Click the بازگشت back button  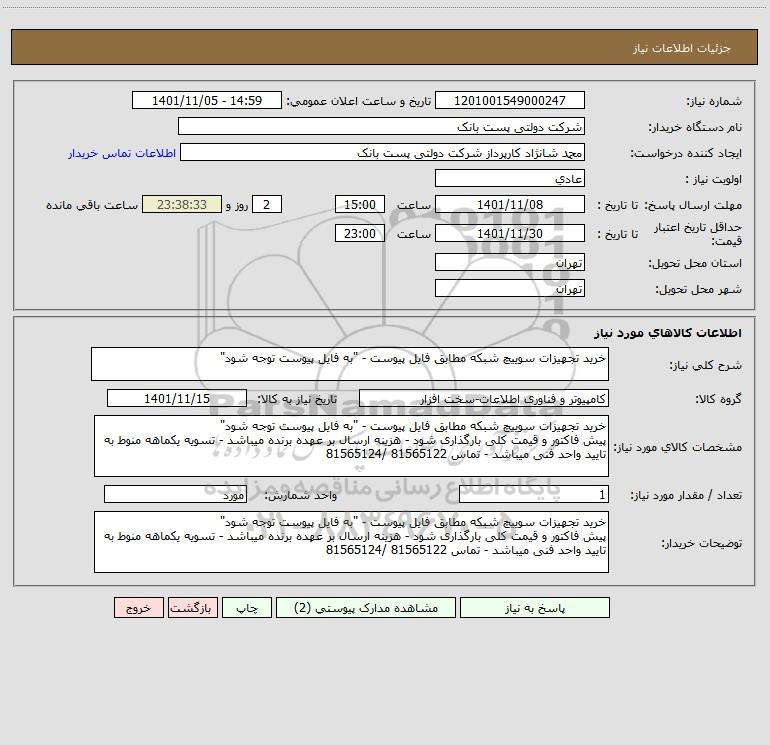192,608
